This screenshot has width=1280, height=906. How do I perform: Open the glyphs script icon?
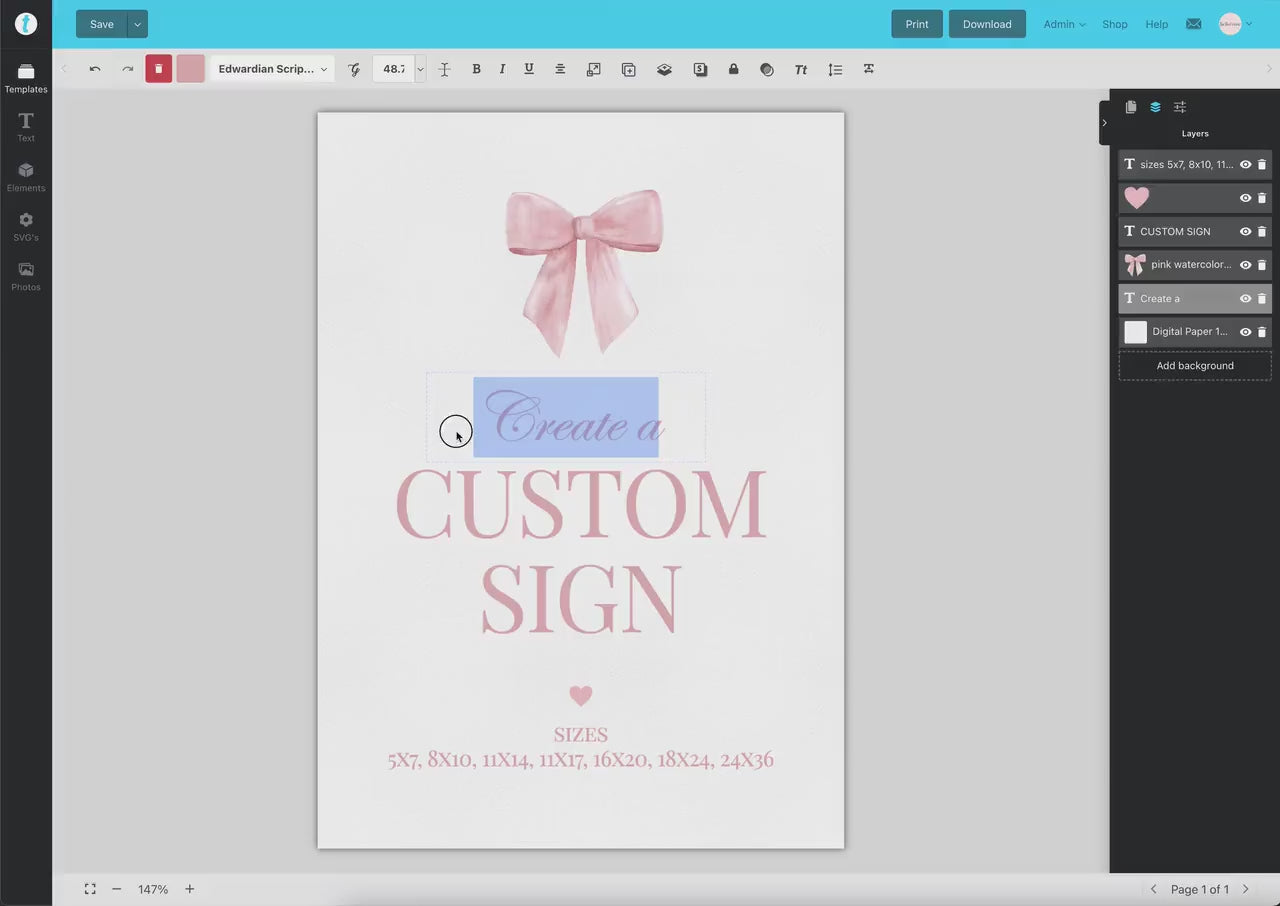[x=354, y=69]
